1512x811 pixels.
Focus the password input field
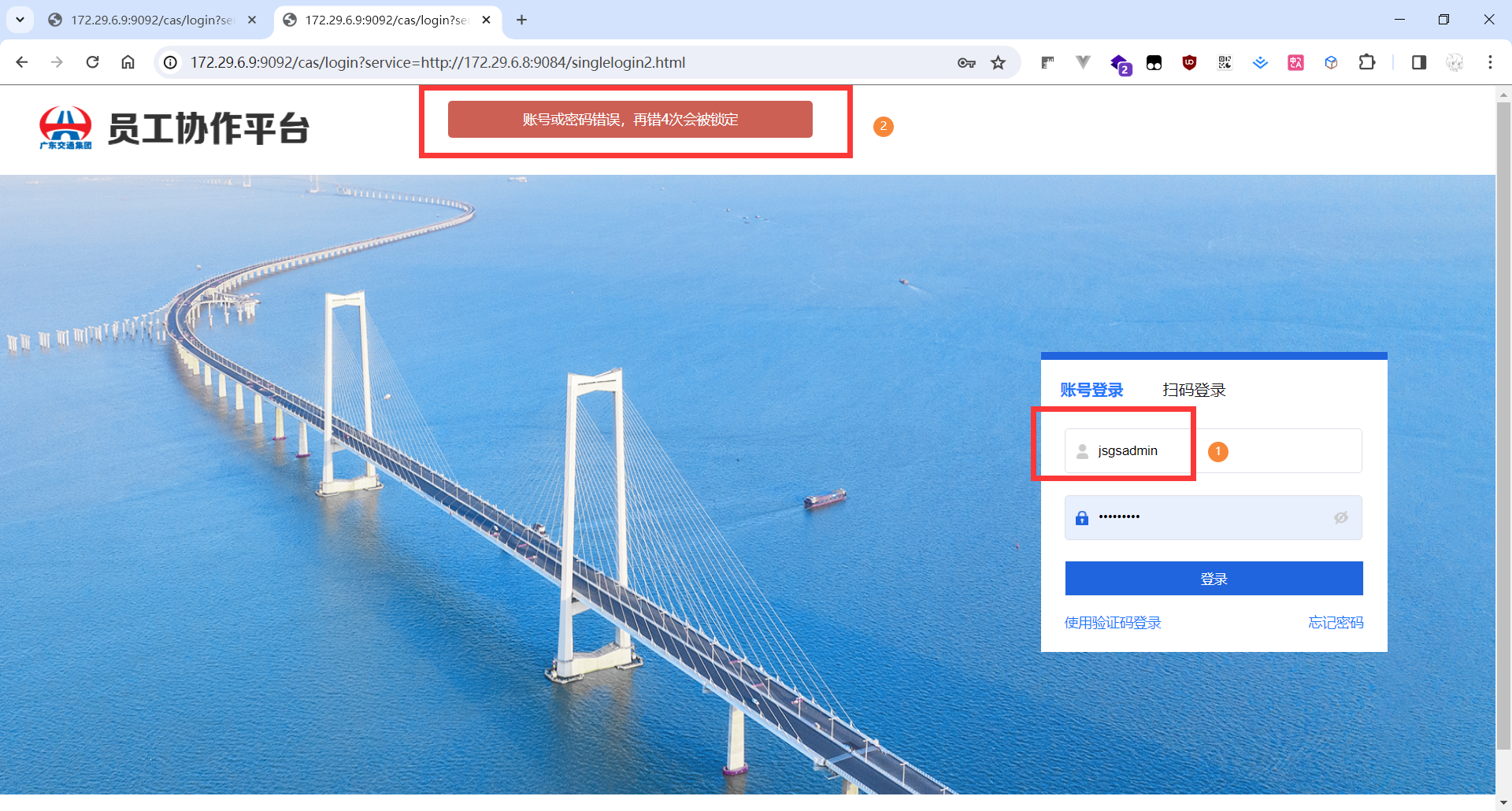1213,517
